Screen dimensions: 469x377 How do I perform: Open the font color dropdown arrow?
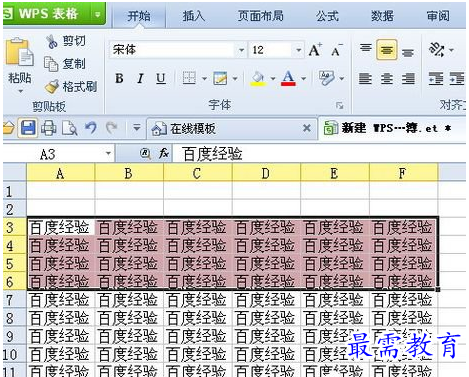click(x=303, y=79)
